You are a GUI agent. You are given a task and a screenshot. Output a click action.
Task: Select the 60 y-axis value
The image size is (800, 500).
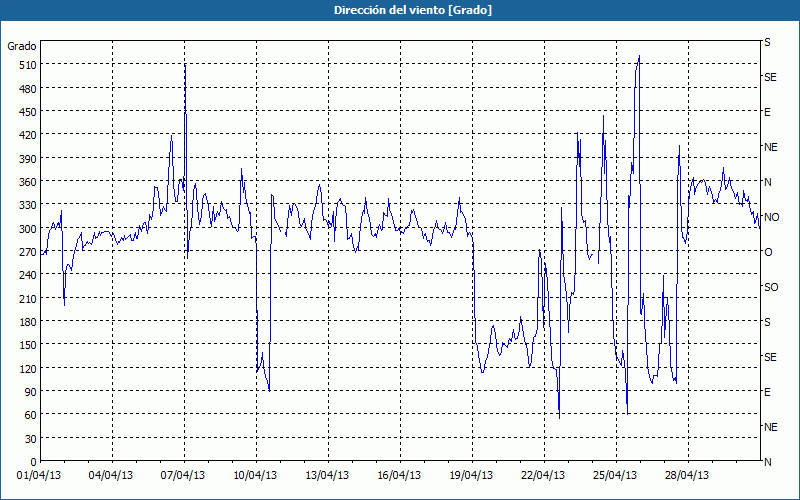pyautogui.click(x=31, y=415)
